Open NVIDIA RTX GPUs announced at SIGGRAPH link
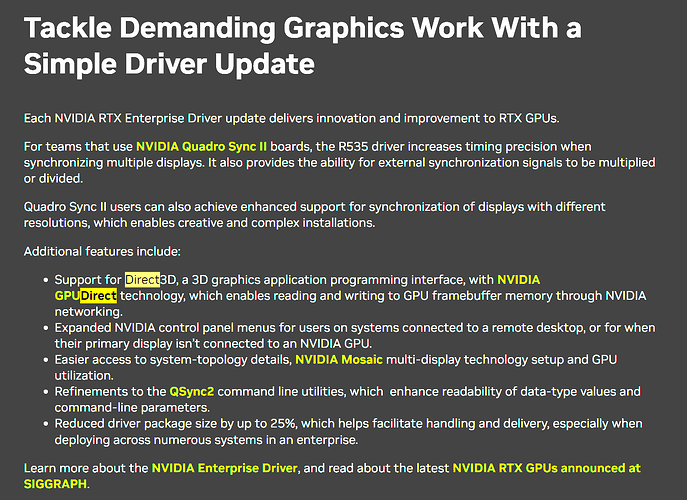 [546, 468]
